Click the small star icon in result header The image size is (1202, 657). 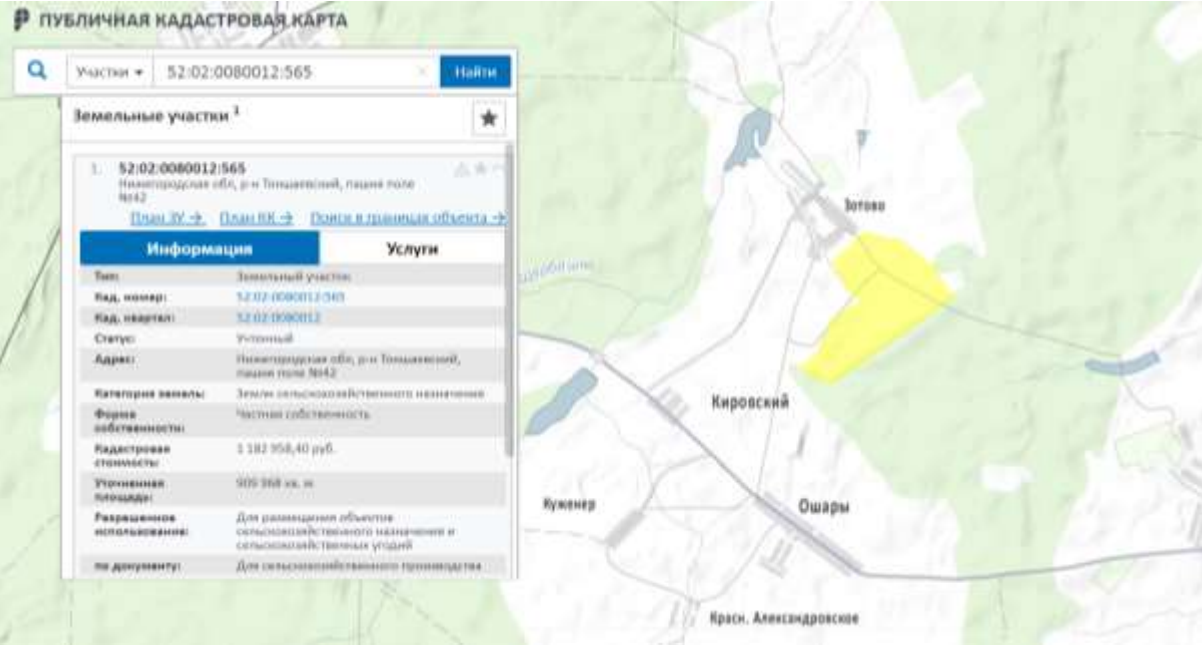coord(480,169)
